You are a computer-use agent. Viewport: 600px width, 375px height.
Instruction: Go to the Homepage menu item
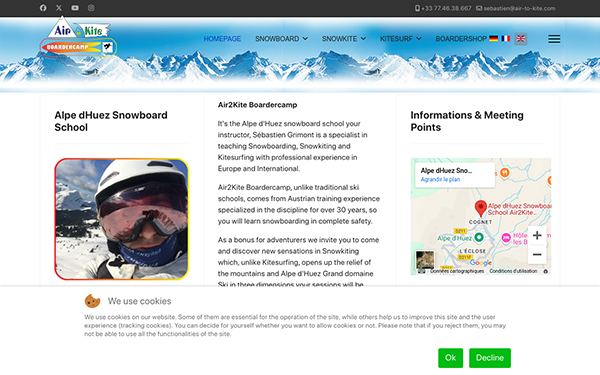point(222,39)
